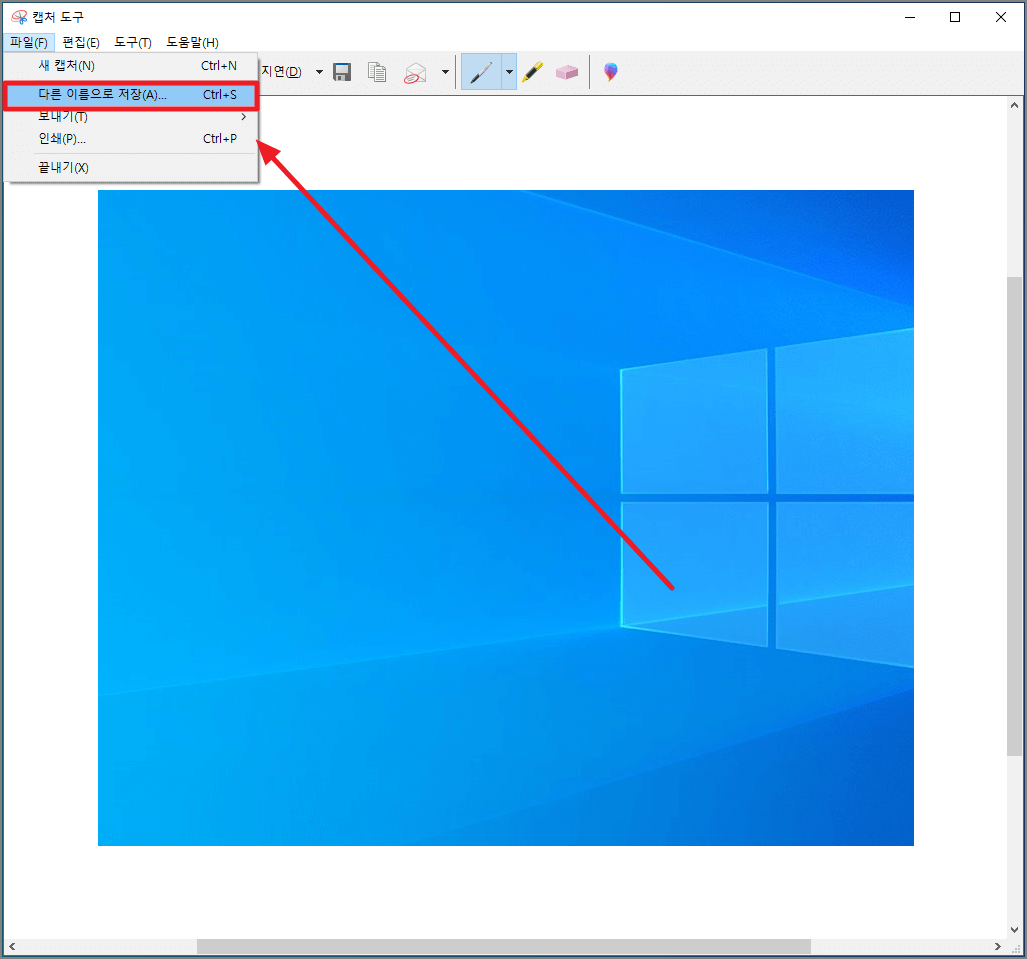Viewport: 1027px width, 959px height.
Task: Open the 파일(F) menu
Action: [29, 43]
